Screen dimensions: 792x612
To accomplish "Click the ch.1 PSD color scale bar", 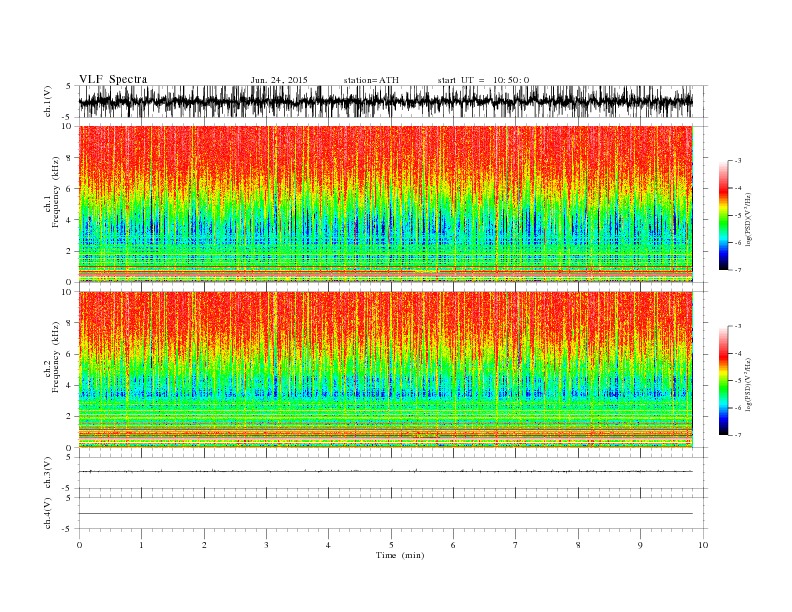I will pos(723,215).
